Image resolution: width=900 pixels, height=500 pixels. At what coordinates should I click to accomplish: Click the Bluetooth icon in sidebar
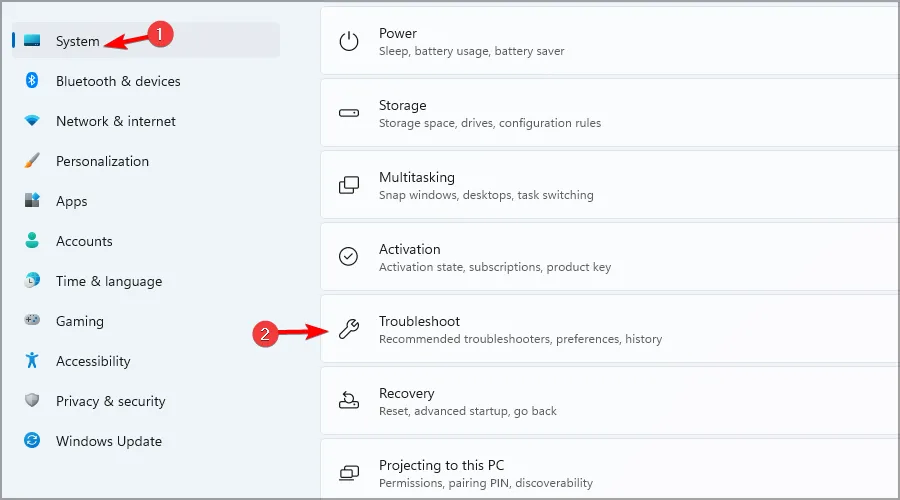(x=33, y=81)
